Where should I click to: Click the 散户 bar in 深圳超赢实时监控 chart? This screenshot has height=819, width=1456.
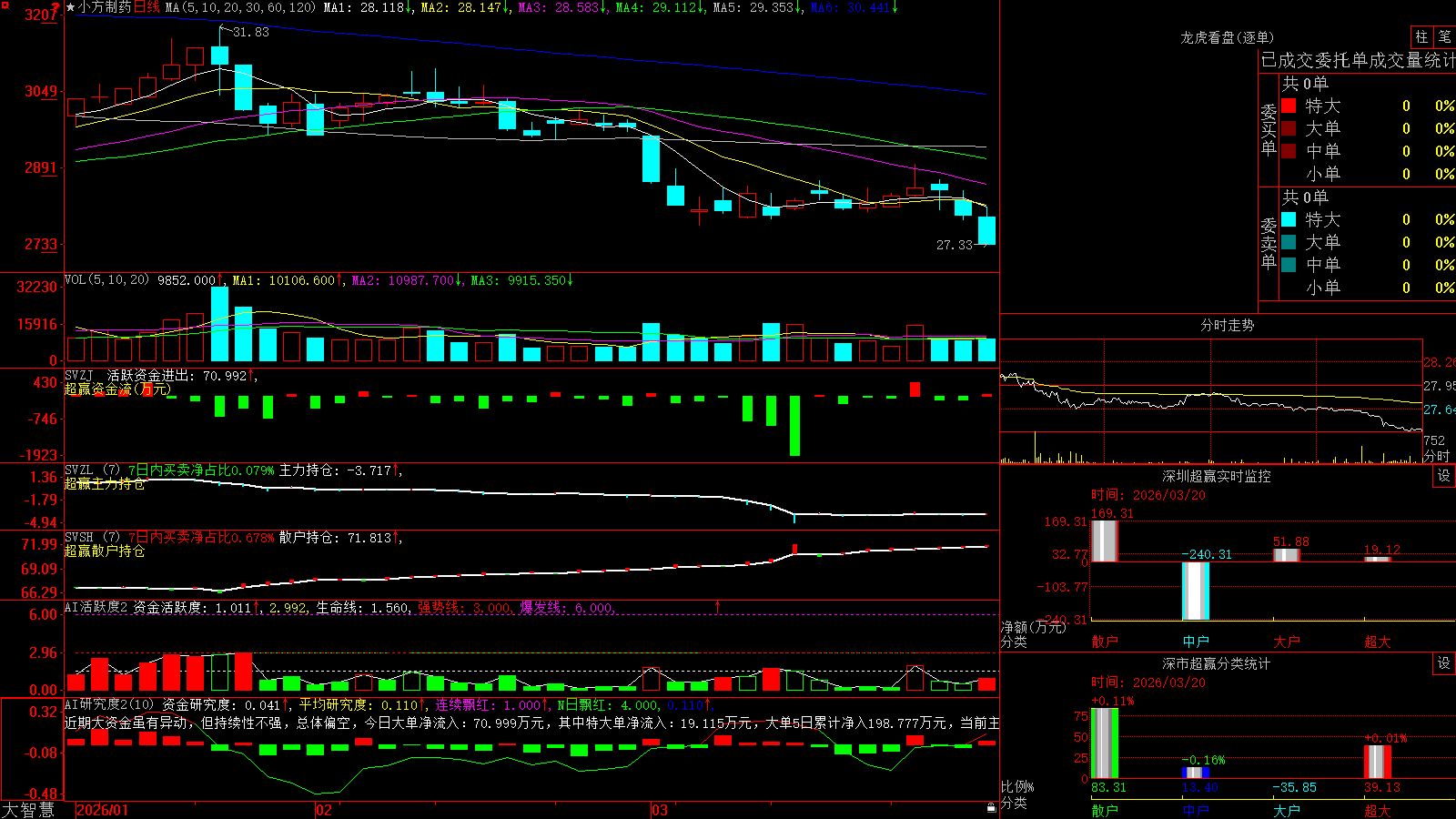click(1104, 541)
